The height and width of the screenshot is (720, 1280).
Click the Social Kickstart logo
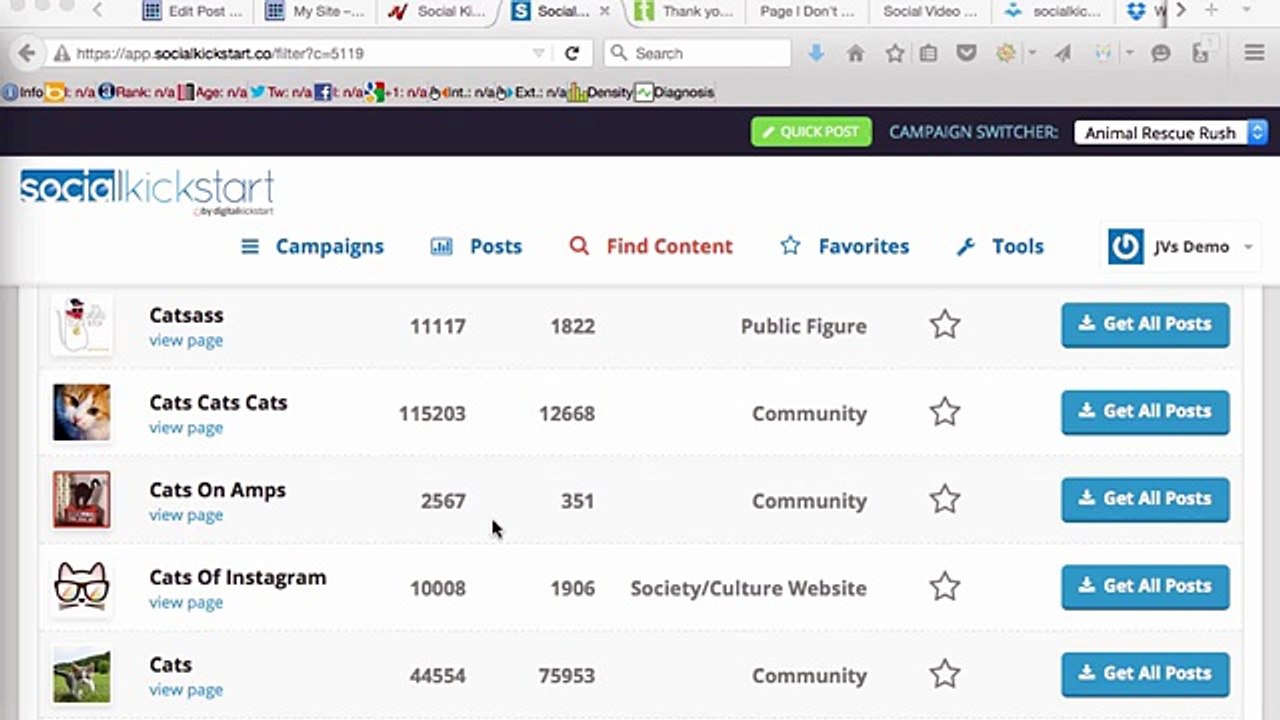point(147,192)
